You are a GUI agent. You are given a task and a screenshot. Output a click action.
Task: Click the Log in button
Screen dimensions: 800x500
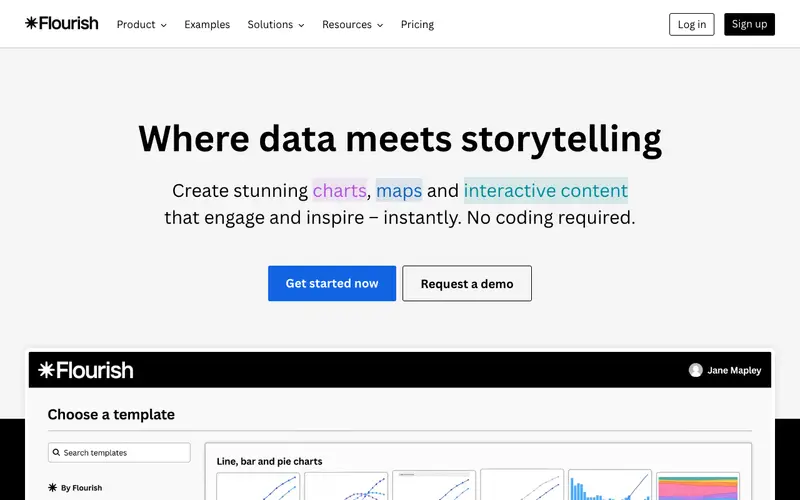click(x=692, y=24)
